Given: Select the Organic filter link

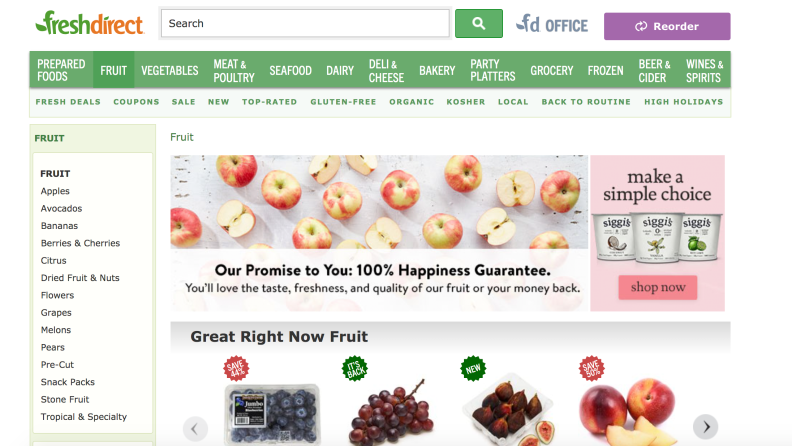Looking at the screenshot, I should tap(411, 102).
